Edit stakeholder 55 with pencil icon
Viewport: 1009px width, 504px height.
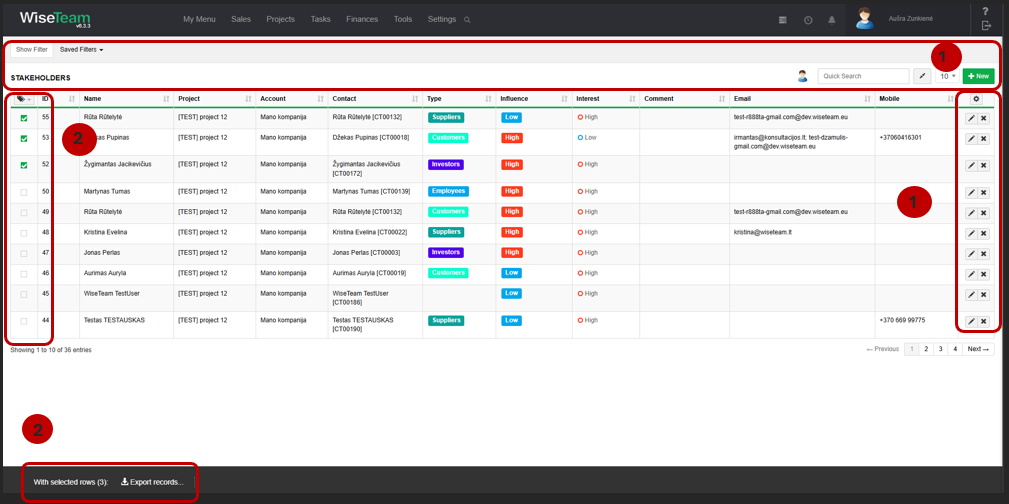coord(971,118)
